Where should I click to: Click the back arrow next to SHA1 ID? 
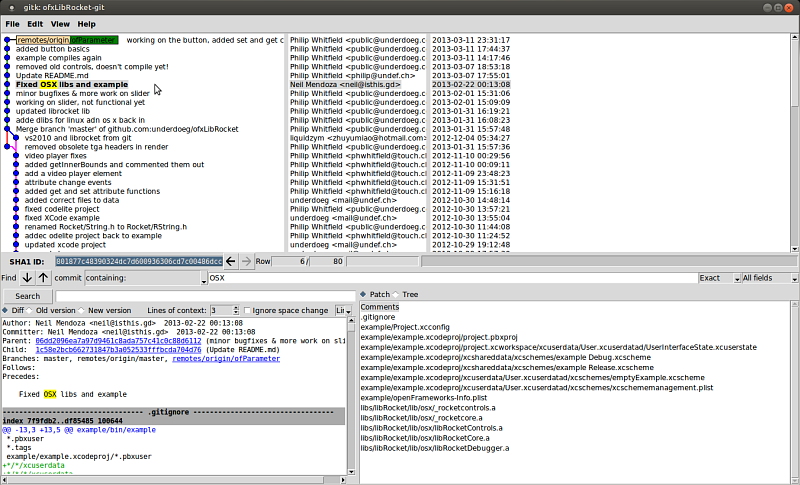click(231, 261)
